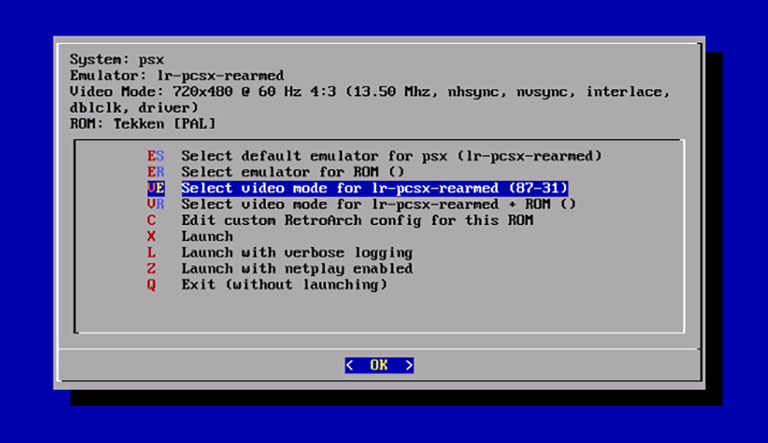The image size is (768, 443).
Task: Click the VR shortcut tag
Action: 156,204
